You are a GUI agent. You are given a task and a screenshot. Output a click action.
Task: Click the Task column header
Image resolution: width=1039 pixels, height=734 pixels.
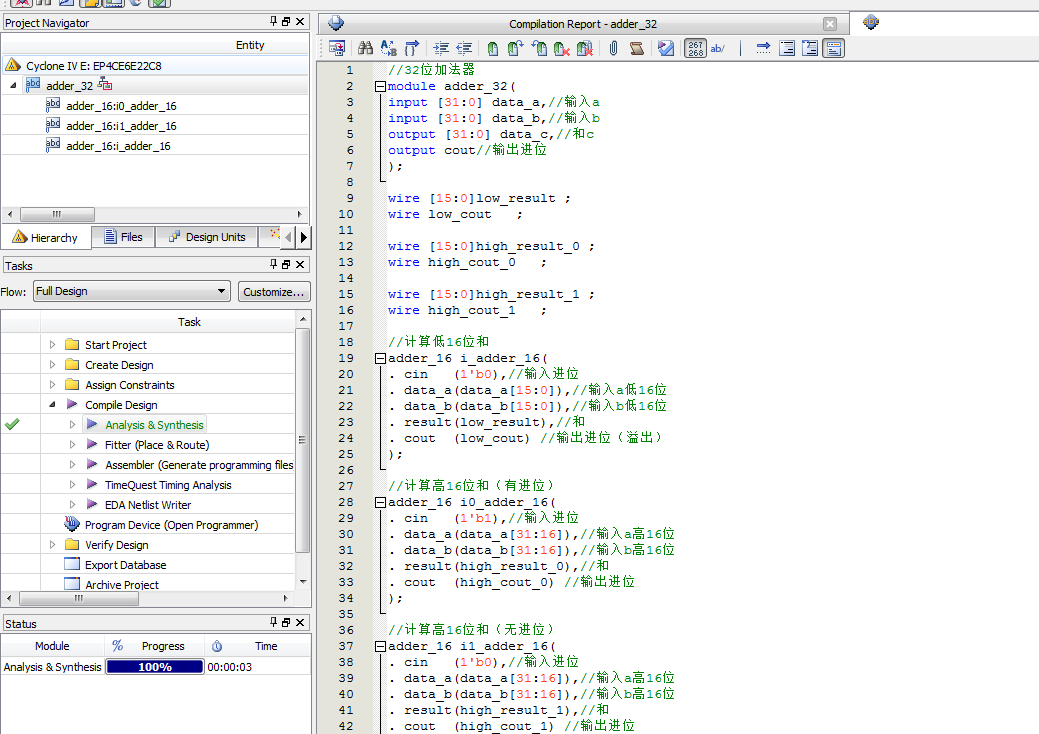pos(189,322)
